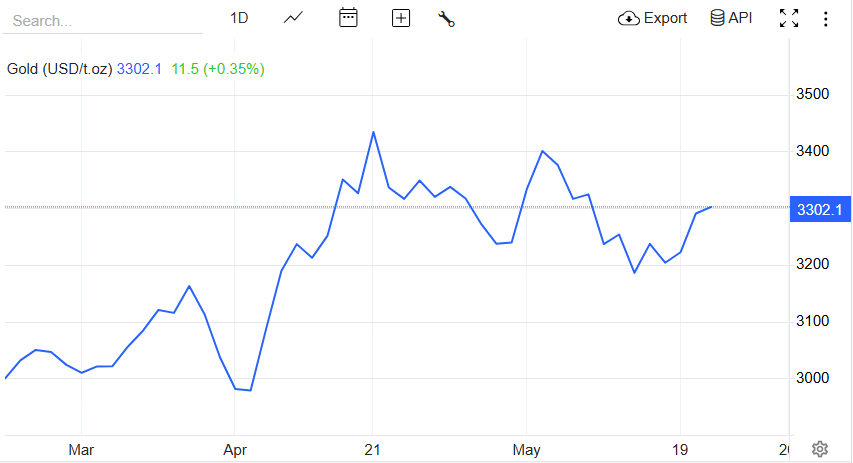
Task: Open the wrench tools icon
Action: tap(447, 18)
